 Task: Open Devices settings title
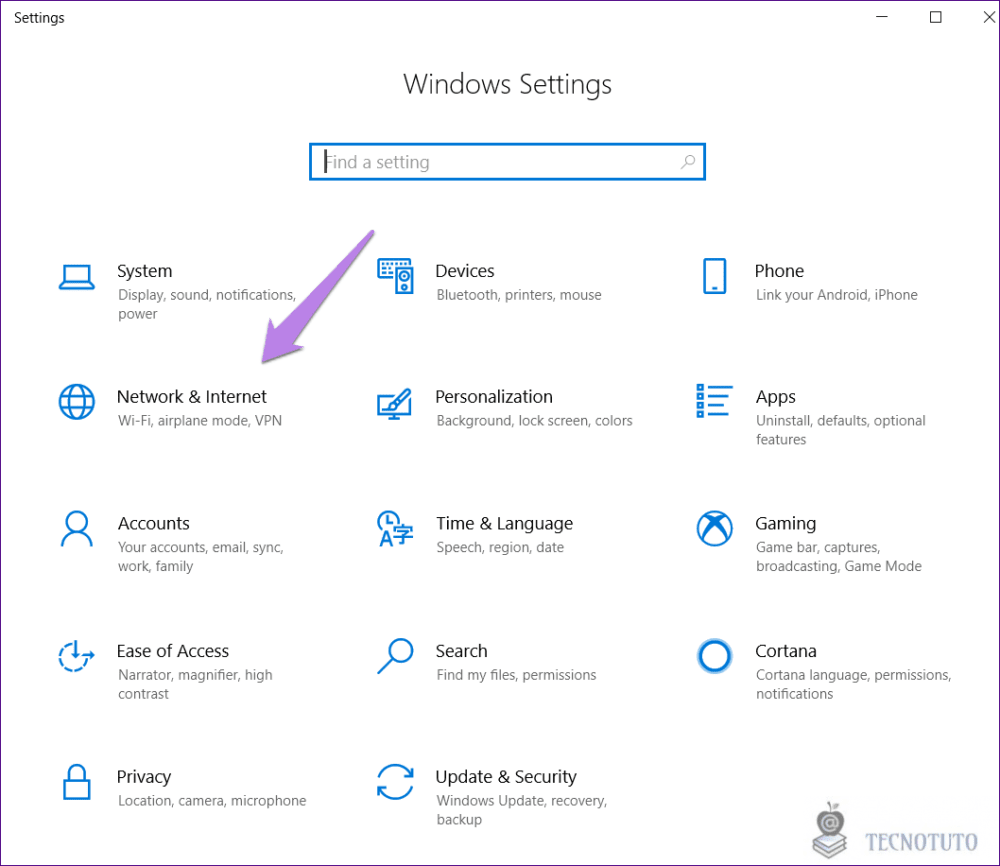point(465,271)
